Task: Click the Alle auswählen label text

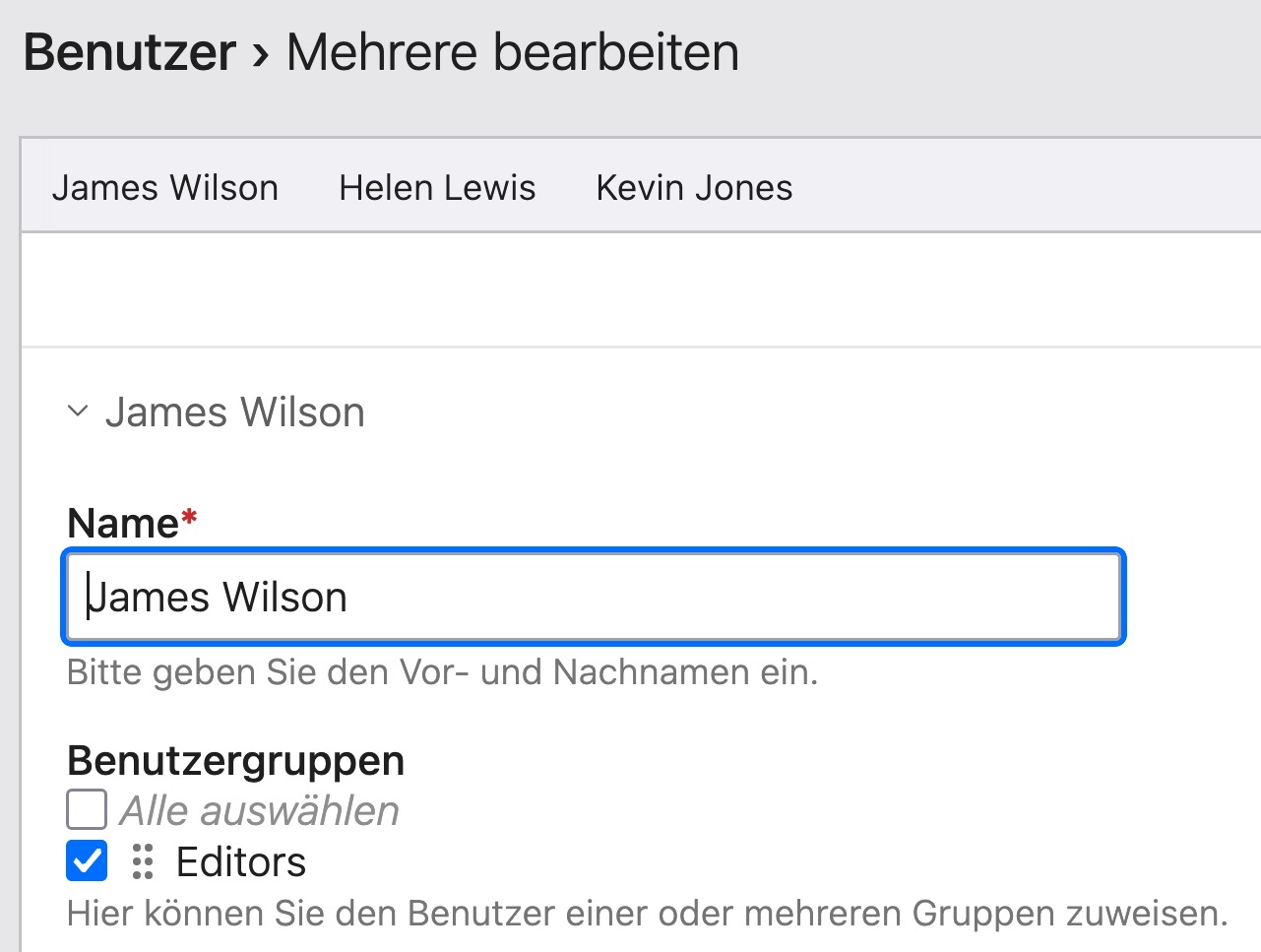Action: click(x=260, y=811)
